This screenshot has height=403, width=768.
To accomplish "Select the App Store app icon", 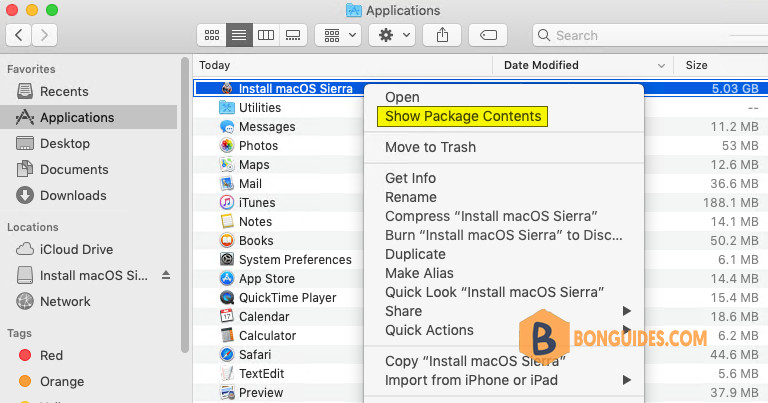I will (227, 279).
